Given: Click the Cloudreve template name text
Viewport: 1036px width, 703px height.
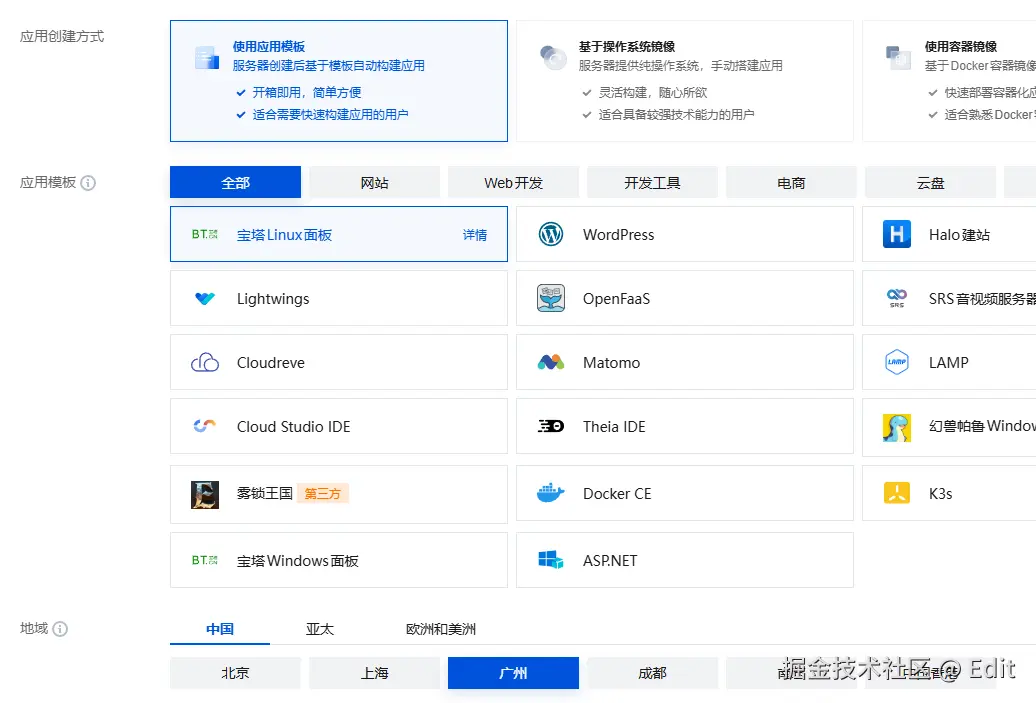Looking at the screenshot, I should pyautogui.click(x=271, y=363).
